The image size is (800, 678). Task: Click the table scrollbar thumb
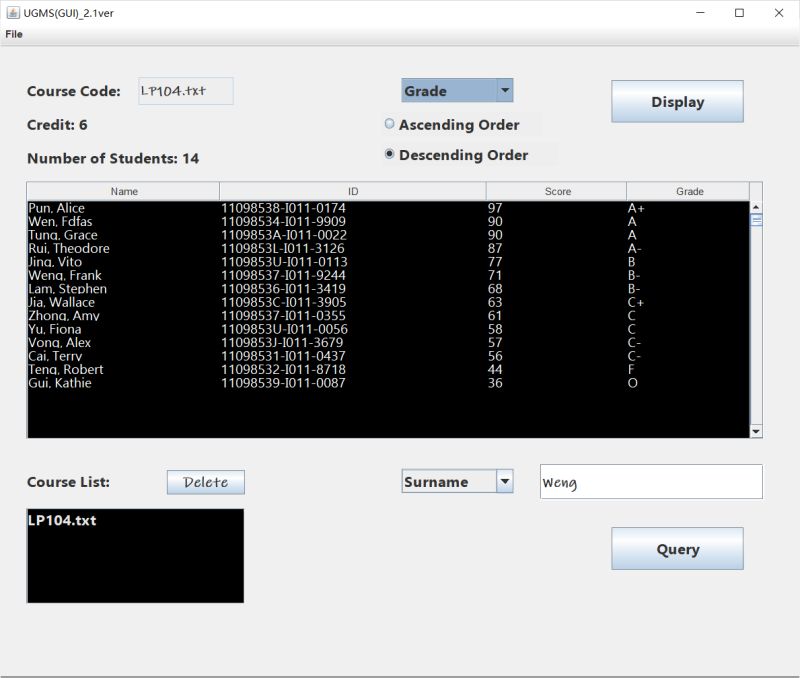(x=756, y=220)
